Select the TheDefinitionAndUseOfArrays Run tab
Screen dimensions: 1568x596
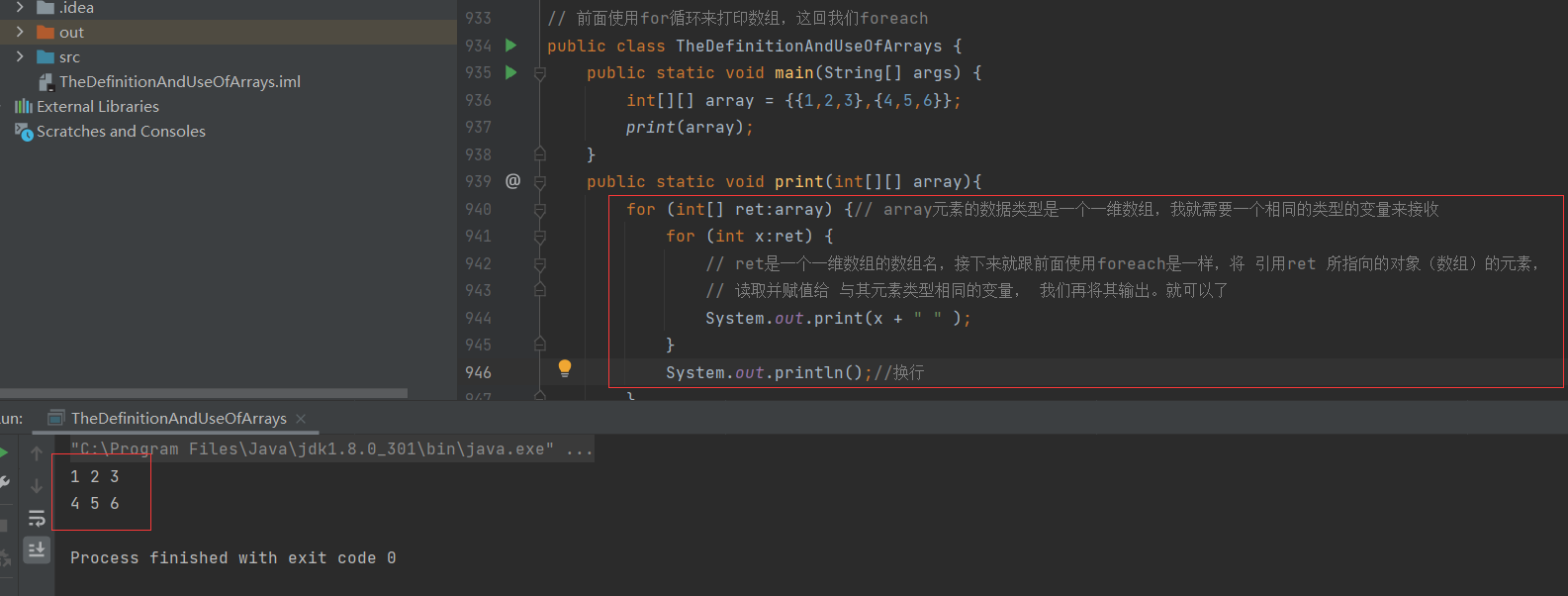click(178, 418)
